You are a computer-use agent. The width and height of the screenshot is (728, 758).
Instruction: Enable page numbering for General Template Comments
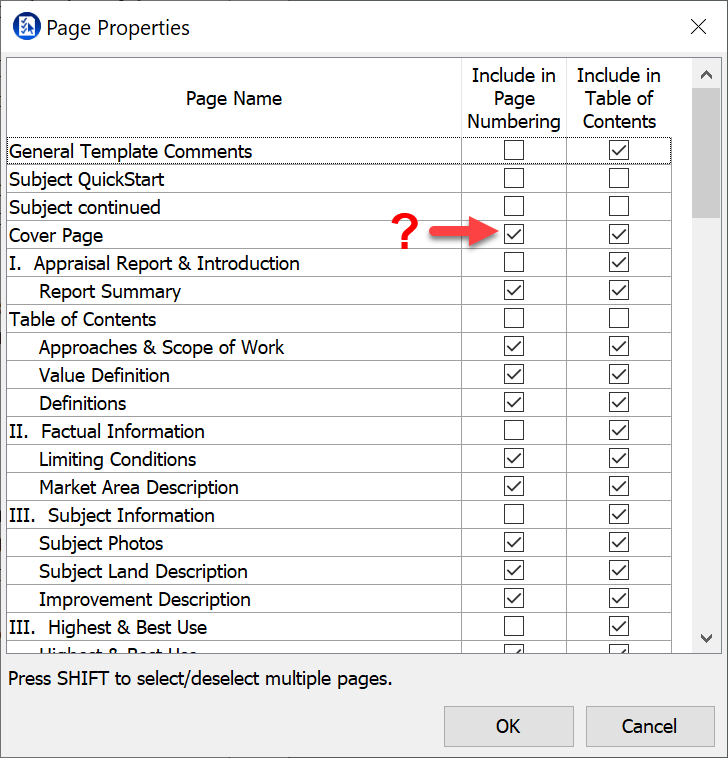pyautogui.click(x=514, y=151)
